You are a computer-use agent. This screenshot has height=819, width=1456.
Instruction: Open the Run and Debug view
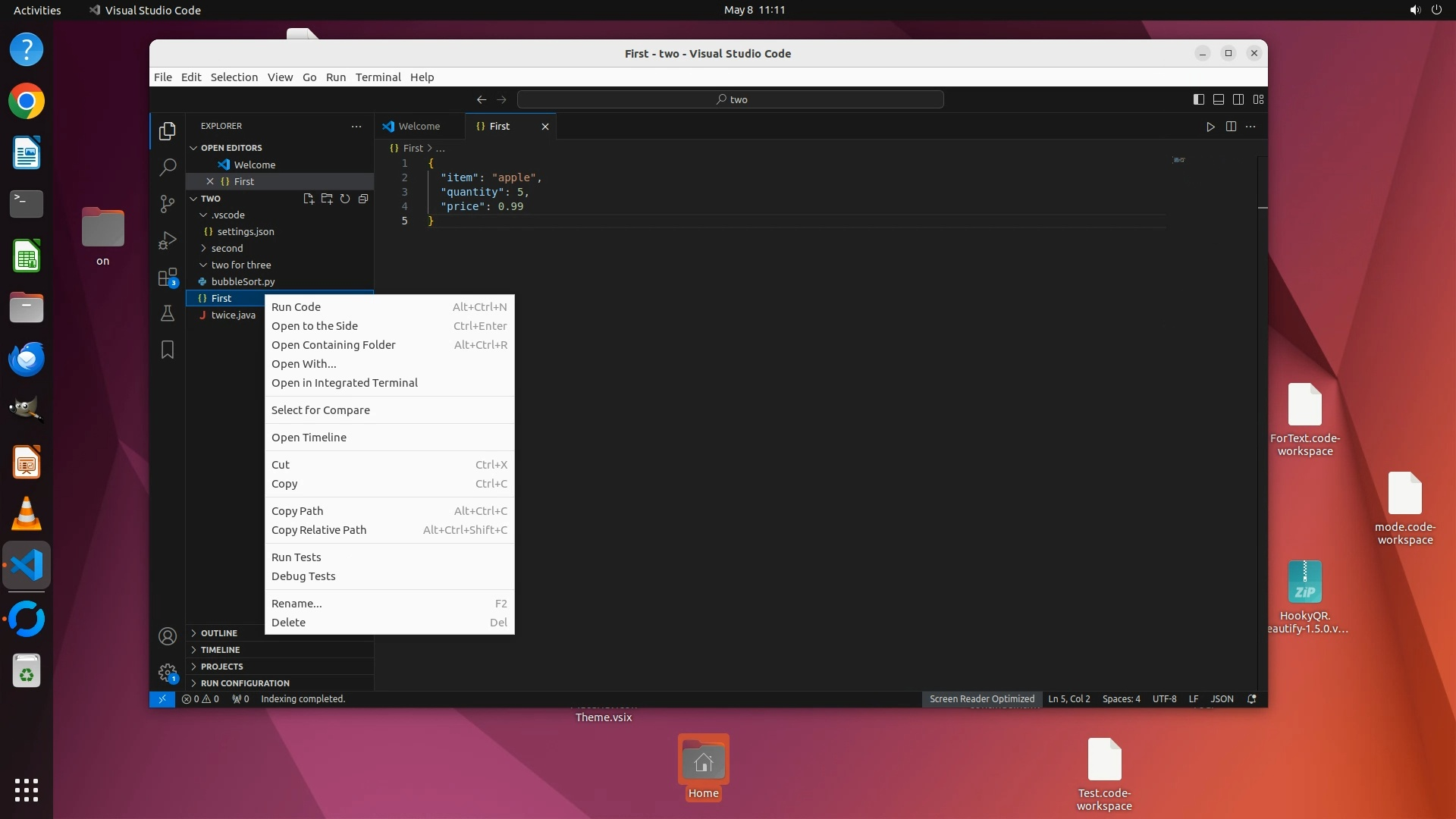[168, 241]
